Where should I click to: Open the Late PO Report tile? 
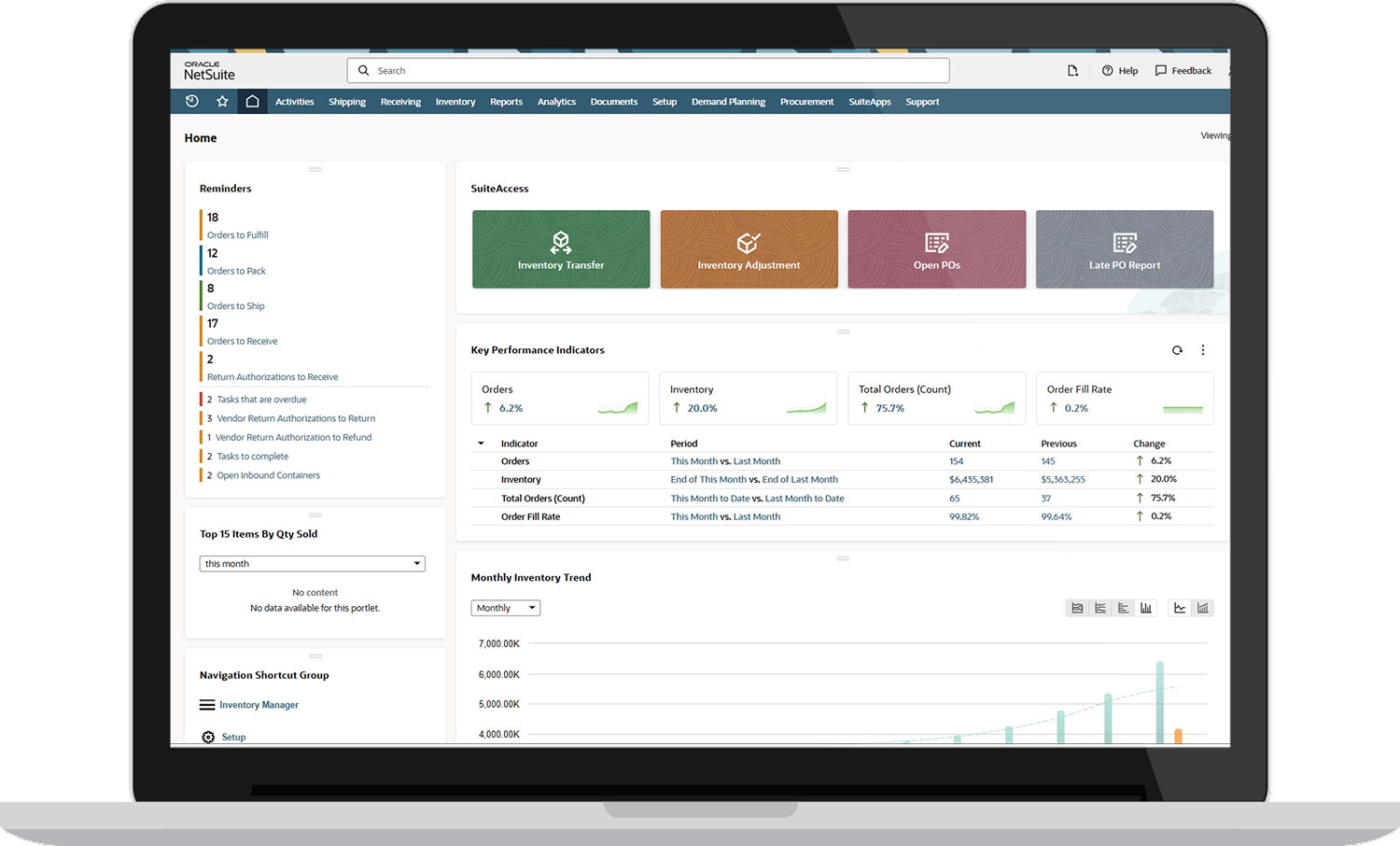1125,249
